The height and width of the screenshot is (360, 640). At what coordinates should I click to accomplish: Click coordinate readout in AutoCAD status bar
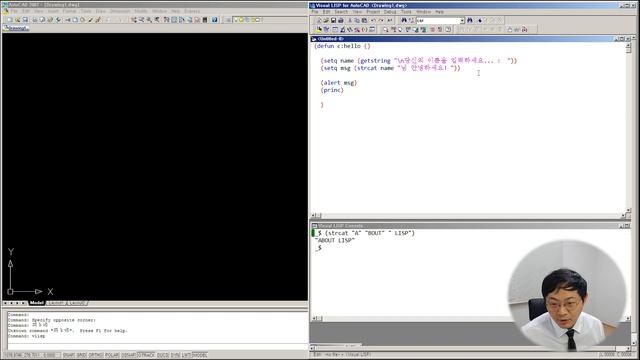(x=31, y=355)
